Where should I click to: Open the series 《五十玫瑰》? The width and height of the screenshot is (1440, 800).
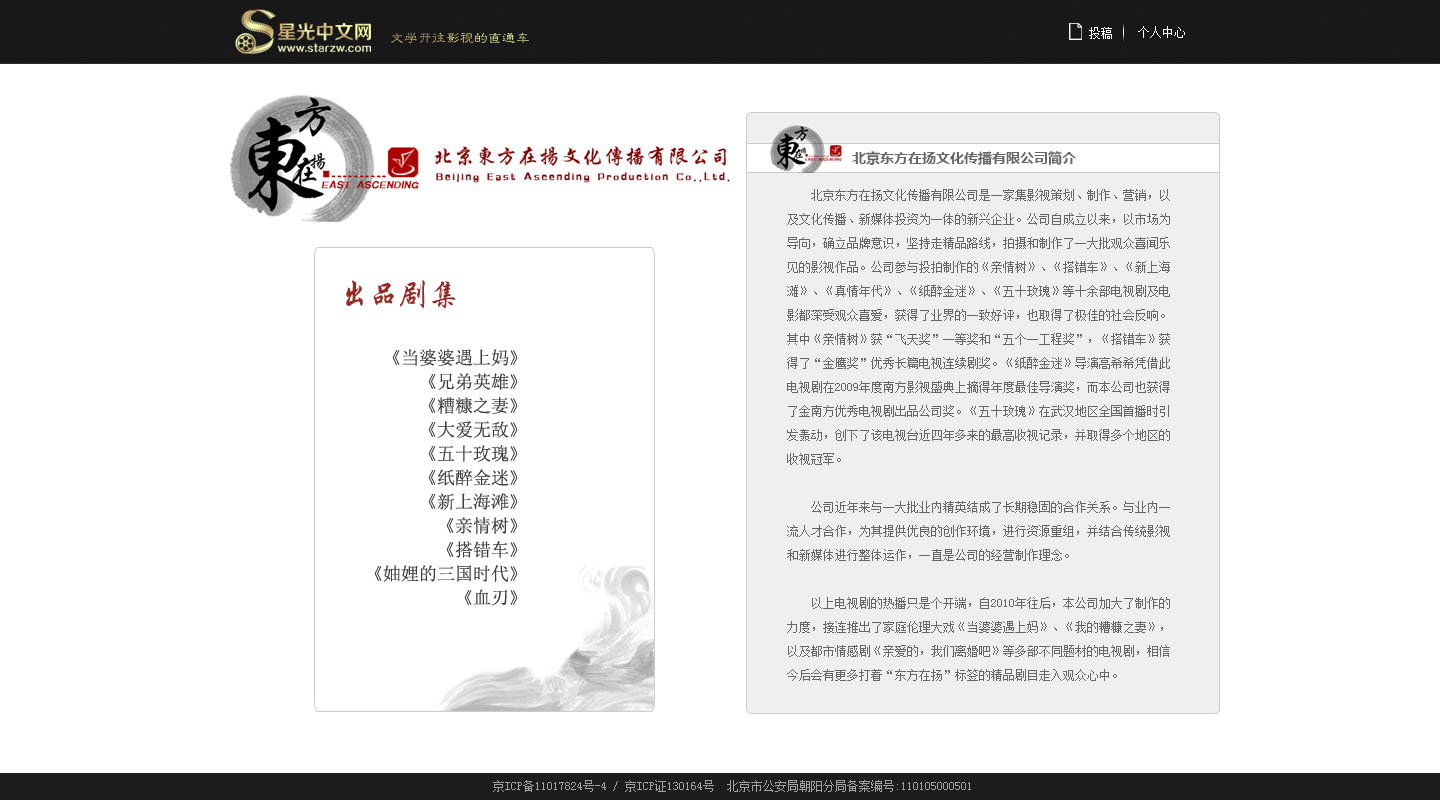click(x=471, y=454)
